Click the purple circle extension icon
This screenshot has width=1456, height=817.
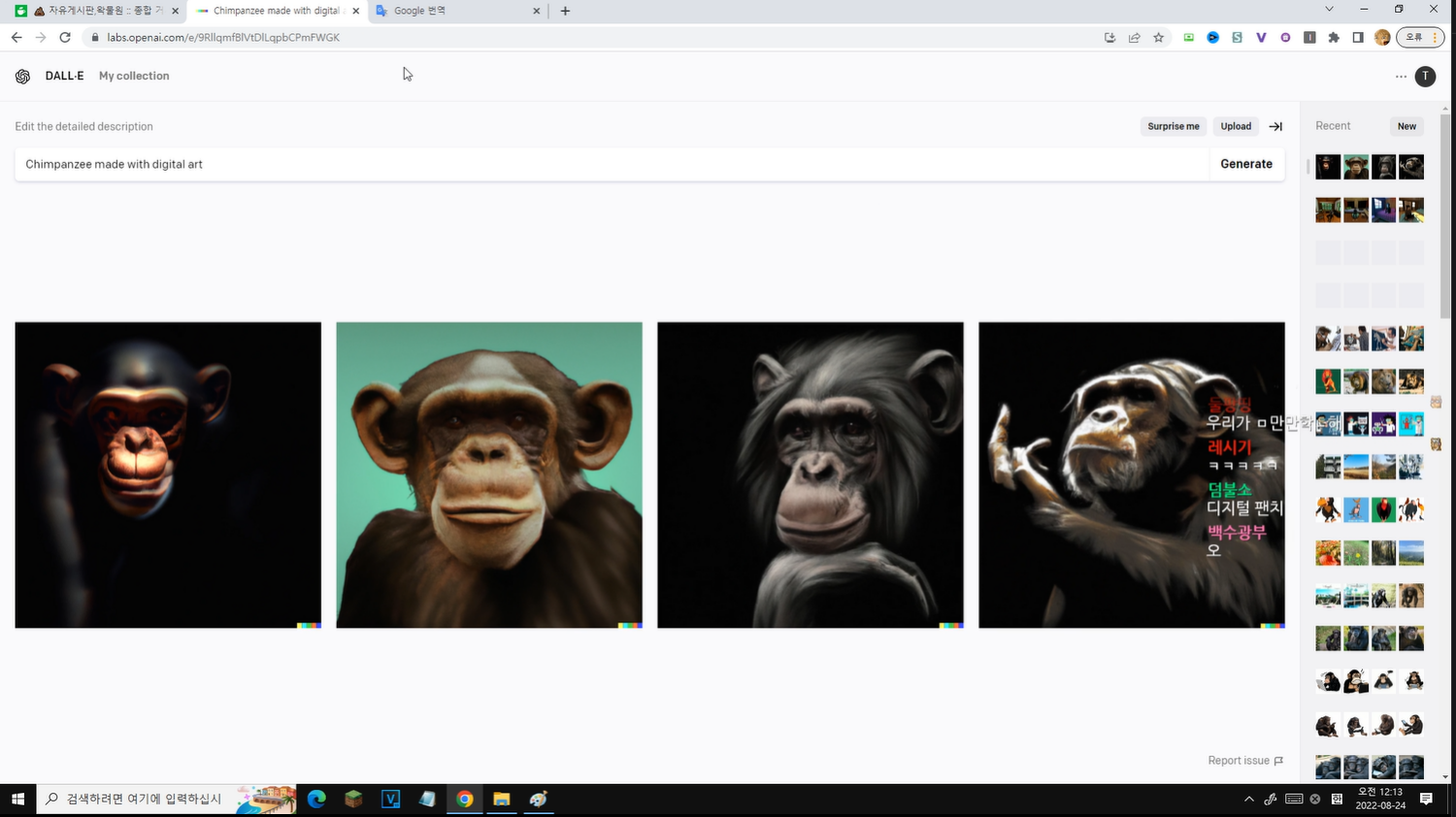coord(1285,38)
